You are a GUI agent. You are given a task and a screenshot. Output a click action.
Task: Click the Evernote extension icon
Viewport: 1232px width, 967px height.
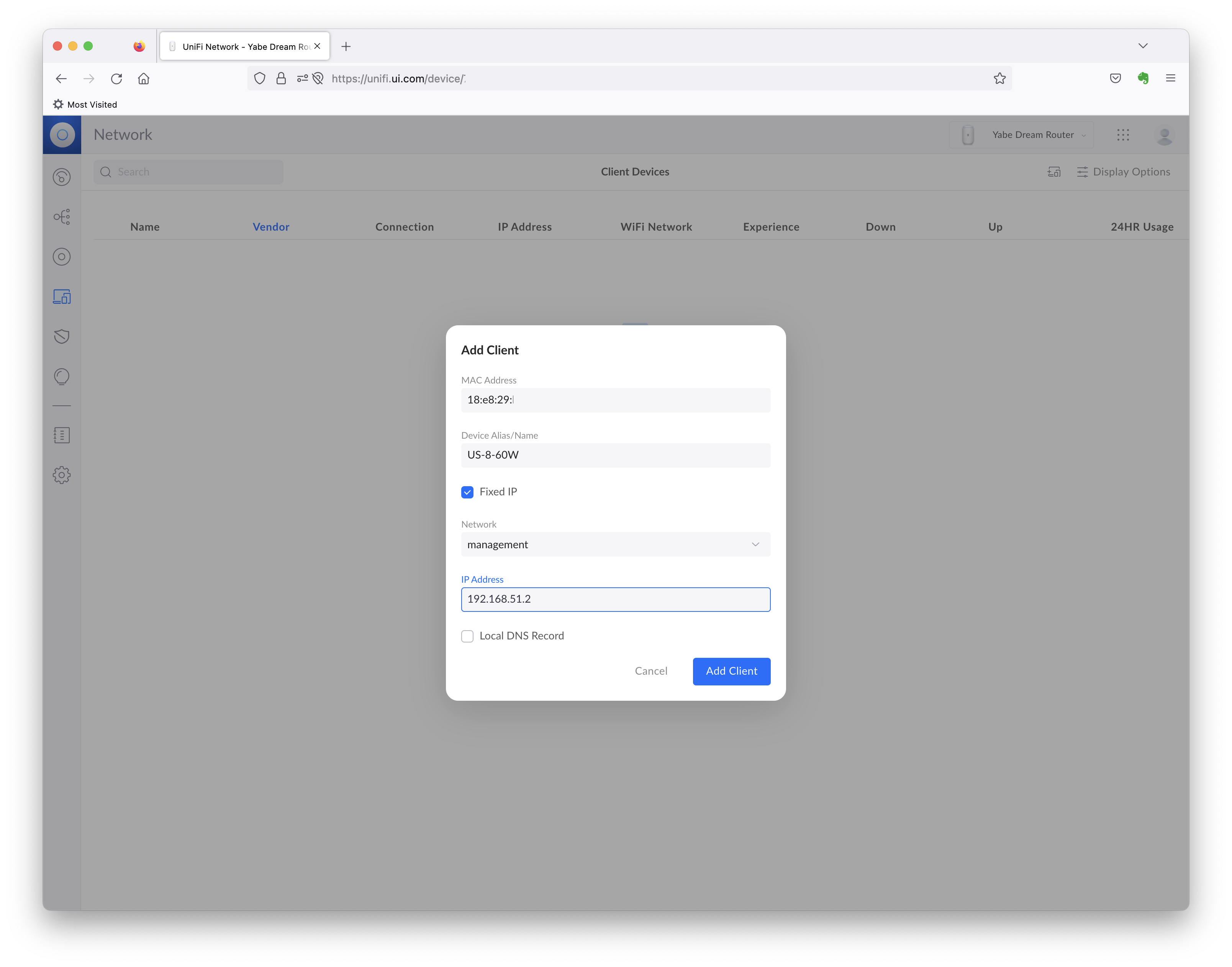[x=1143, y=79]
